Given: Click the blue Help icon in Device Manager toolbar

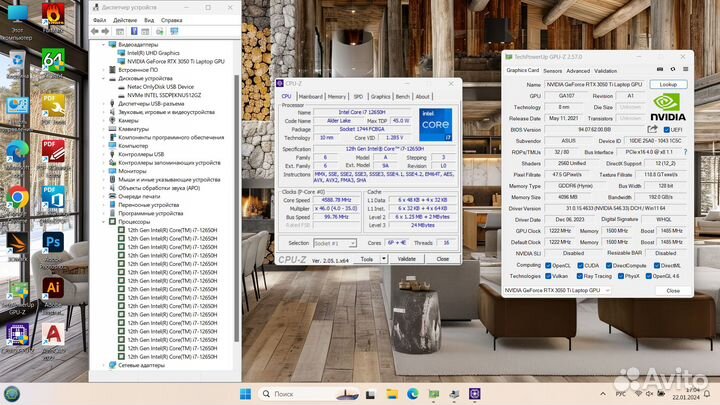Looking at the screenshot, I should pyautogui.click(x=134, y=31).
